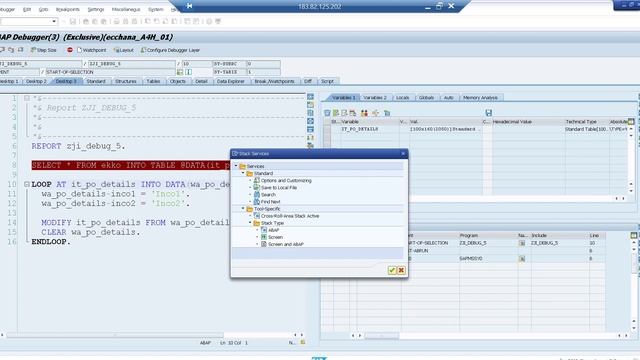Collapse the Tool-Specific folder node
The width and height of the screenshot is (640, 360).
click(x=243, y=209)
